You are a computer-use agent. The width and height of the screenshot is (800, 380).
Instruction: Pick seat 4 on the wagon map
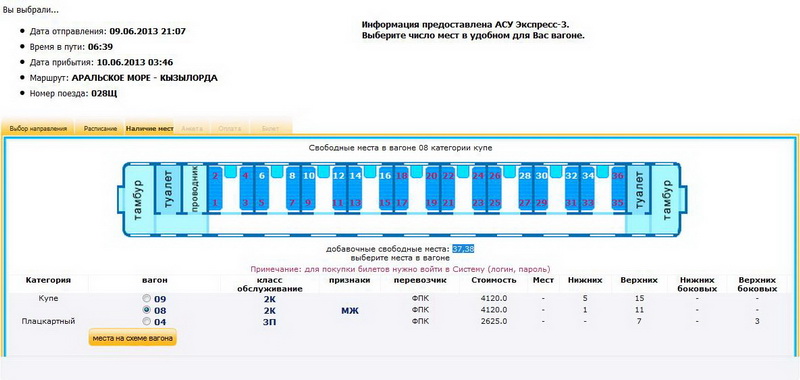246,176
